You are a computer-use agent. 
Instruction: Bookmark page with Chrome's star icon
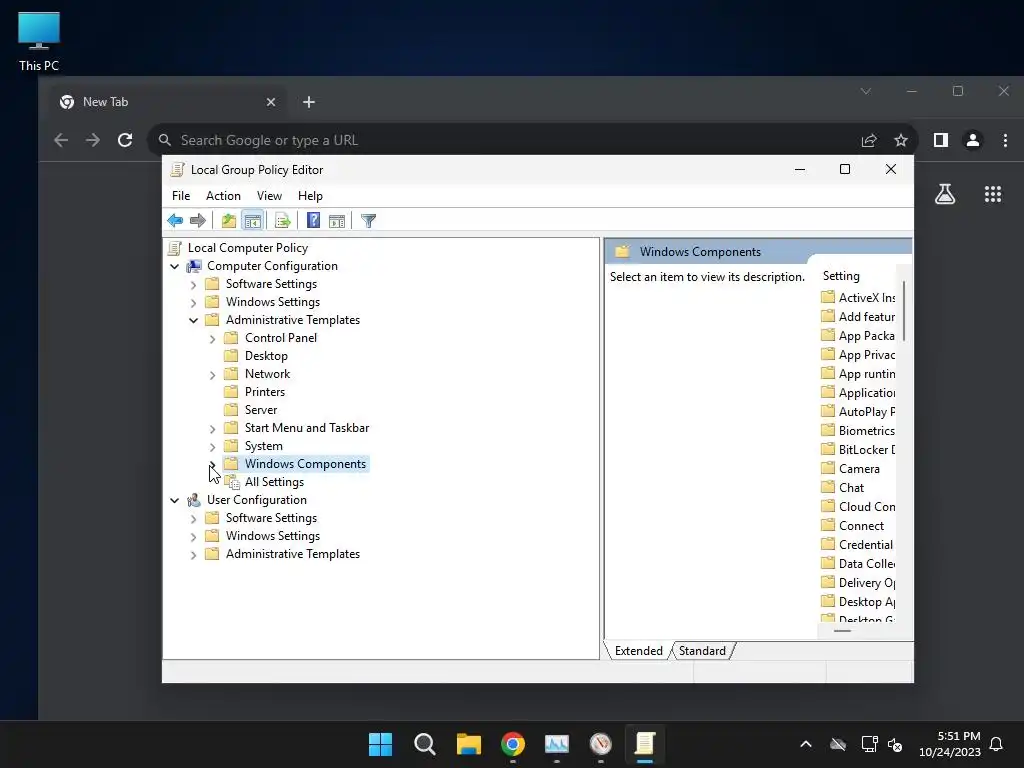[901, 140]
